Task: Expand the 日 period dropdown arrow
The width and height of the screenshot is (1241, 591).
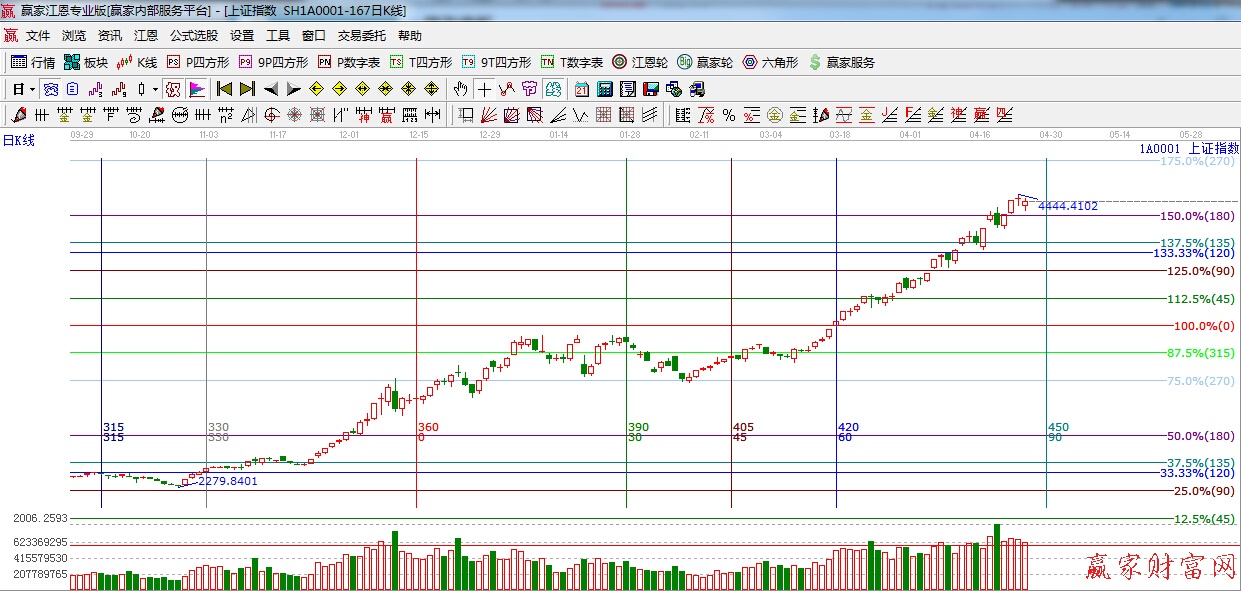Action: pos(32,89)
